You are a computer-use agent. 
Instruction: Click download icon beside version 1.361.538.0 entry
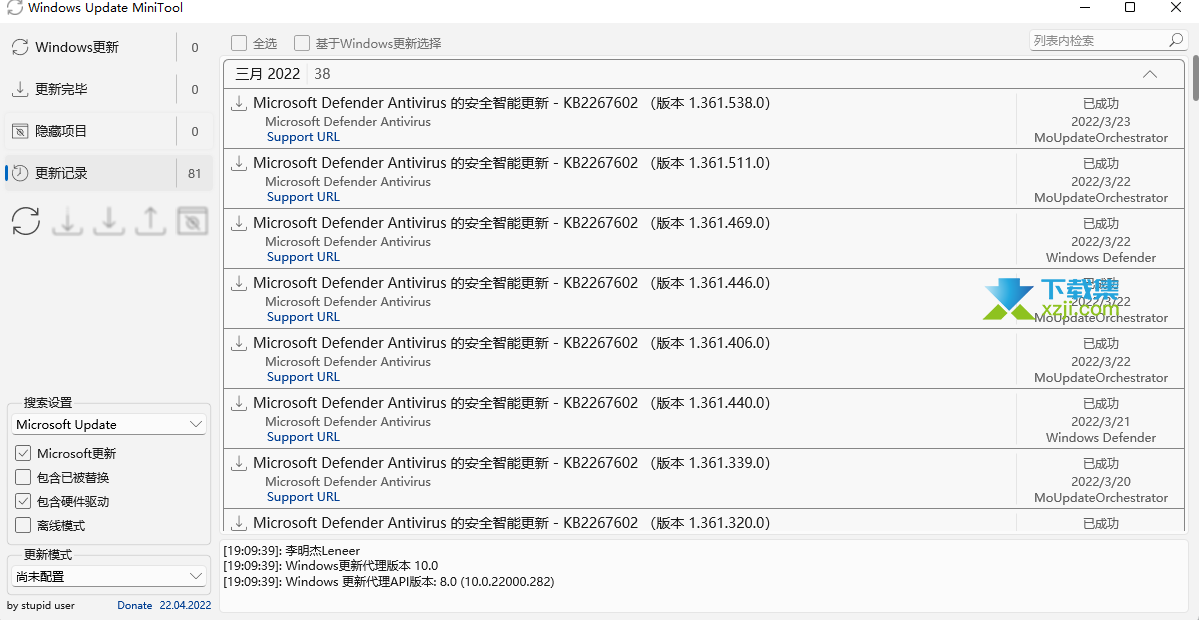pos(239,103)
